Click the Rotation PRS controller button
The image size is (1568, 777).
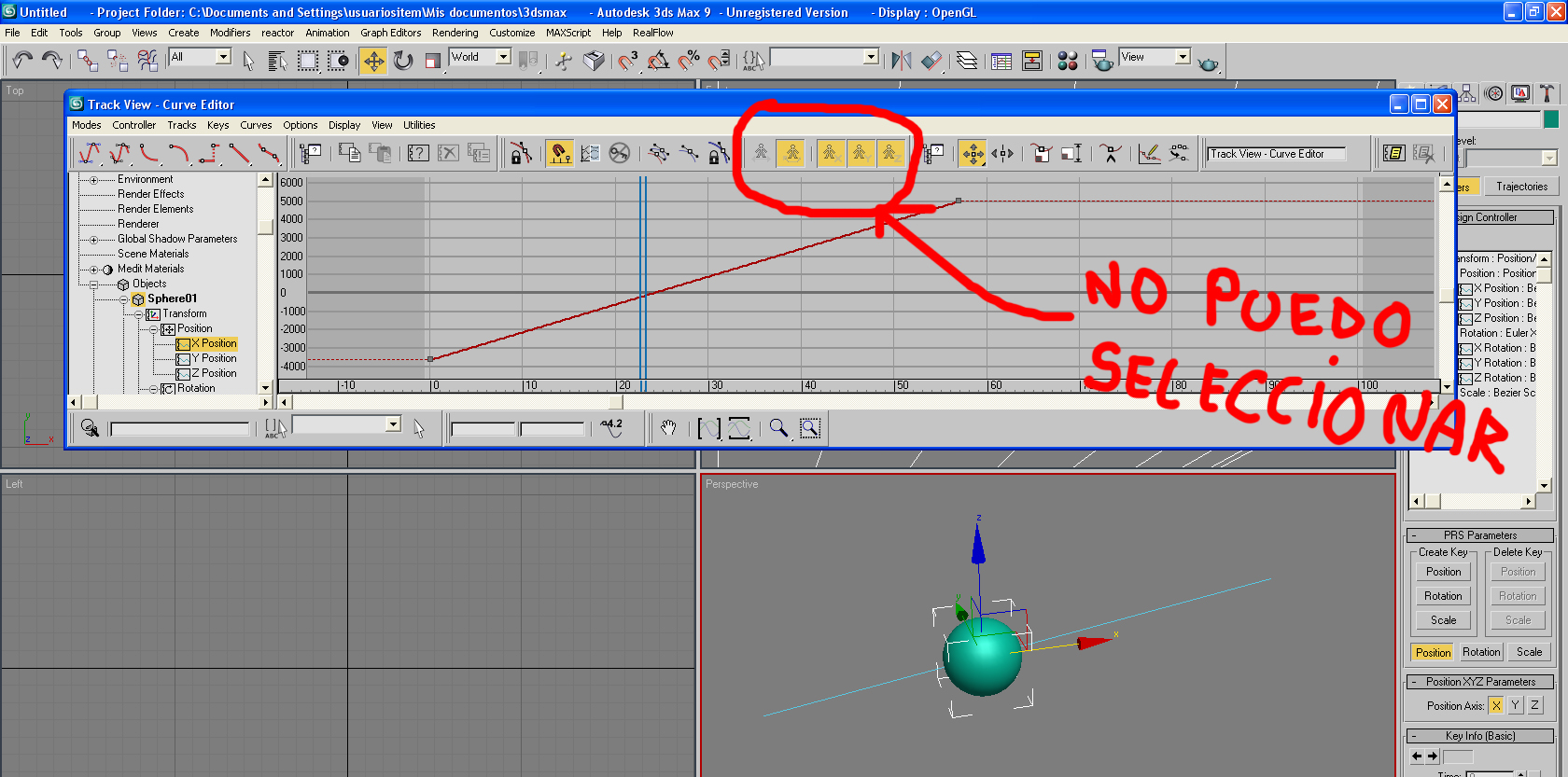[1481, 652]
